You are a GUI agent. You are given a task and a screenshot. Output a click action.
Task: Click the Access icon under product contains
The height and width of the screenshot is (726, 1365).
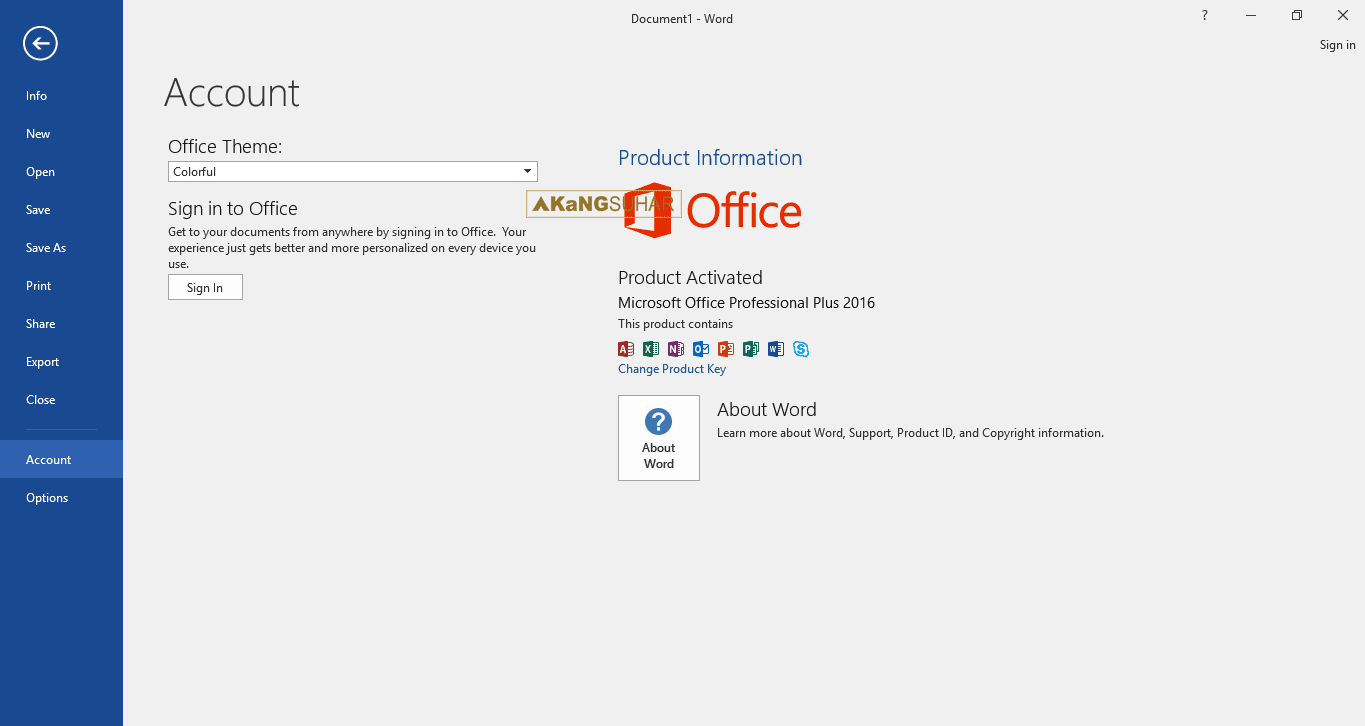coord(625,349)
